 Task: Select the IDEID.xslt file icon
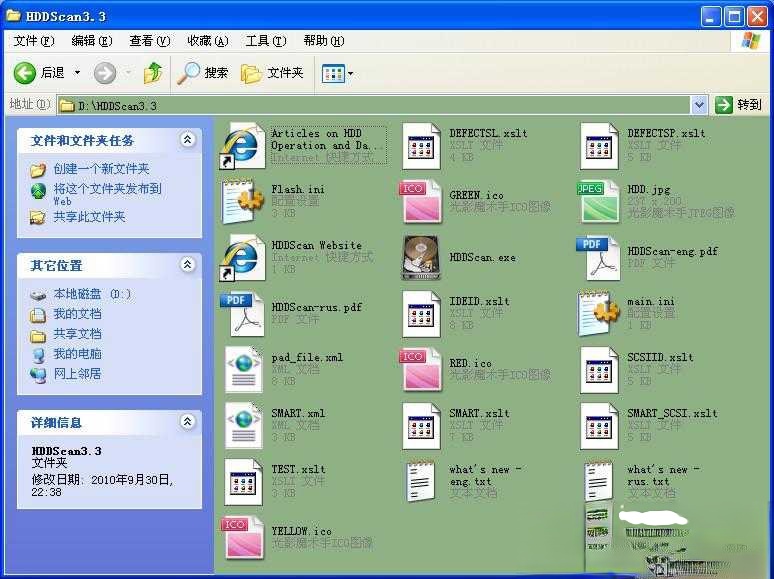pyautogui.click(x=421, y=314)
